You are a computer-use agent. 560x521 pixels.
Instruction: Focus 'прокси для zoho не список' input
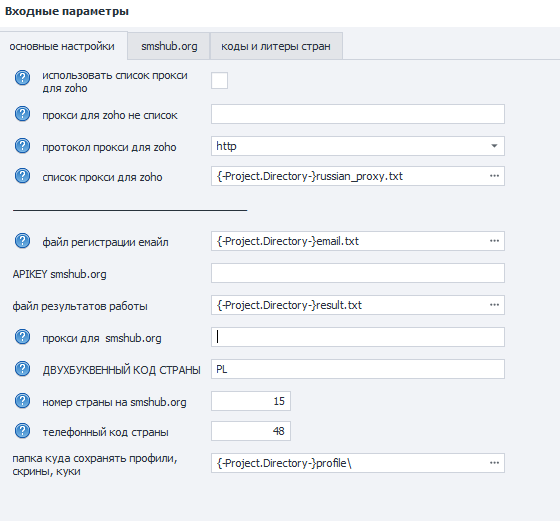coord(358,114)
